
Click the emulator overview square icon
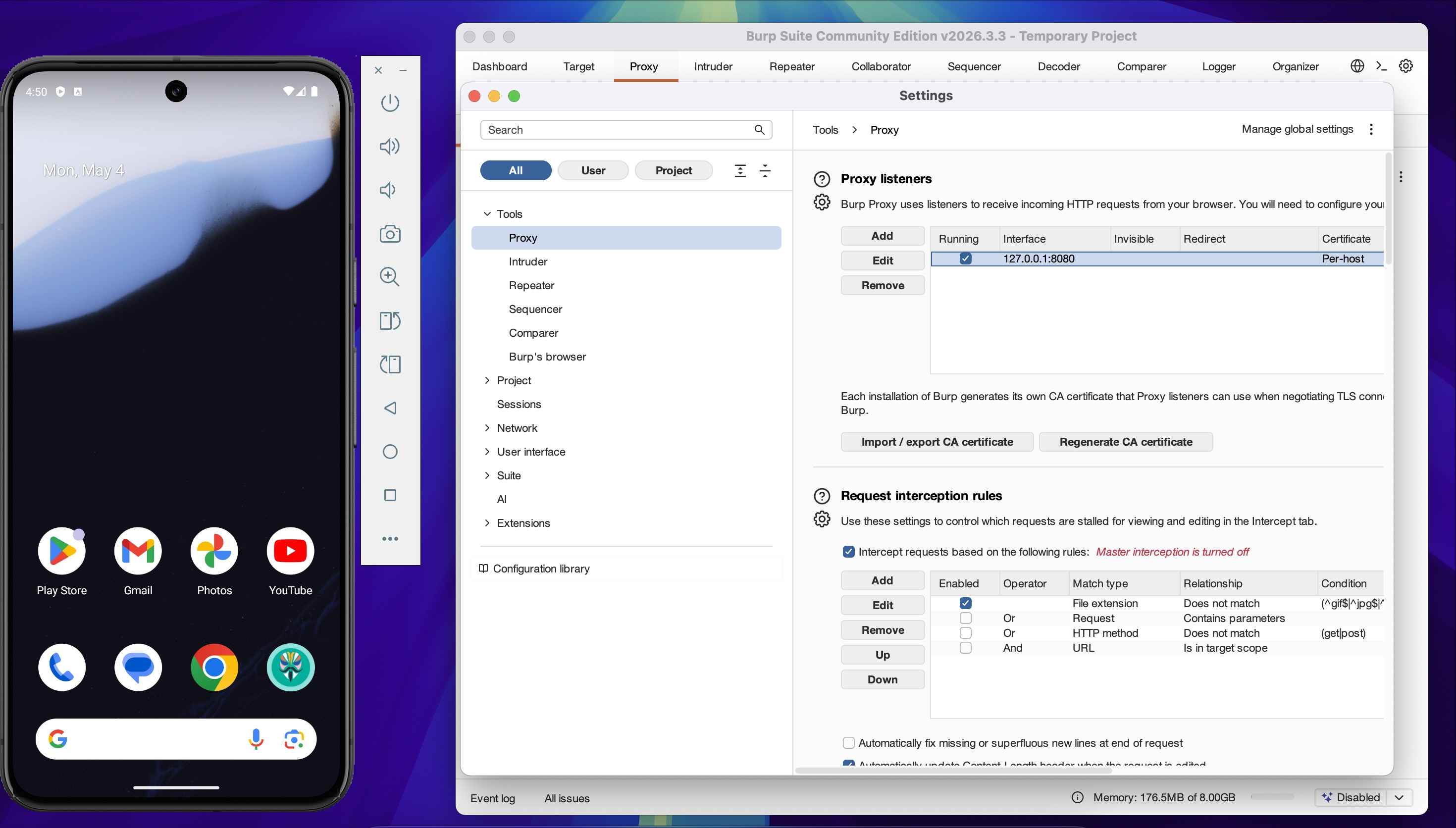(x=390, y=495)
